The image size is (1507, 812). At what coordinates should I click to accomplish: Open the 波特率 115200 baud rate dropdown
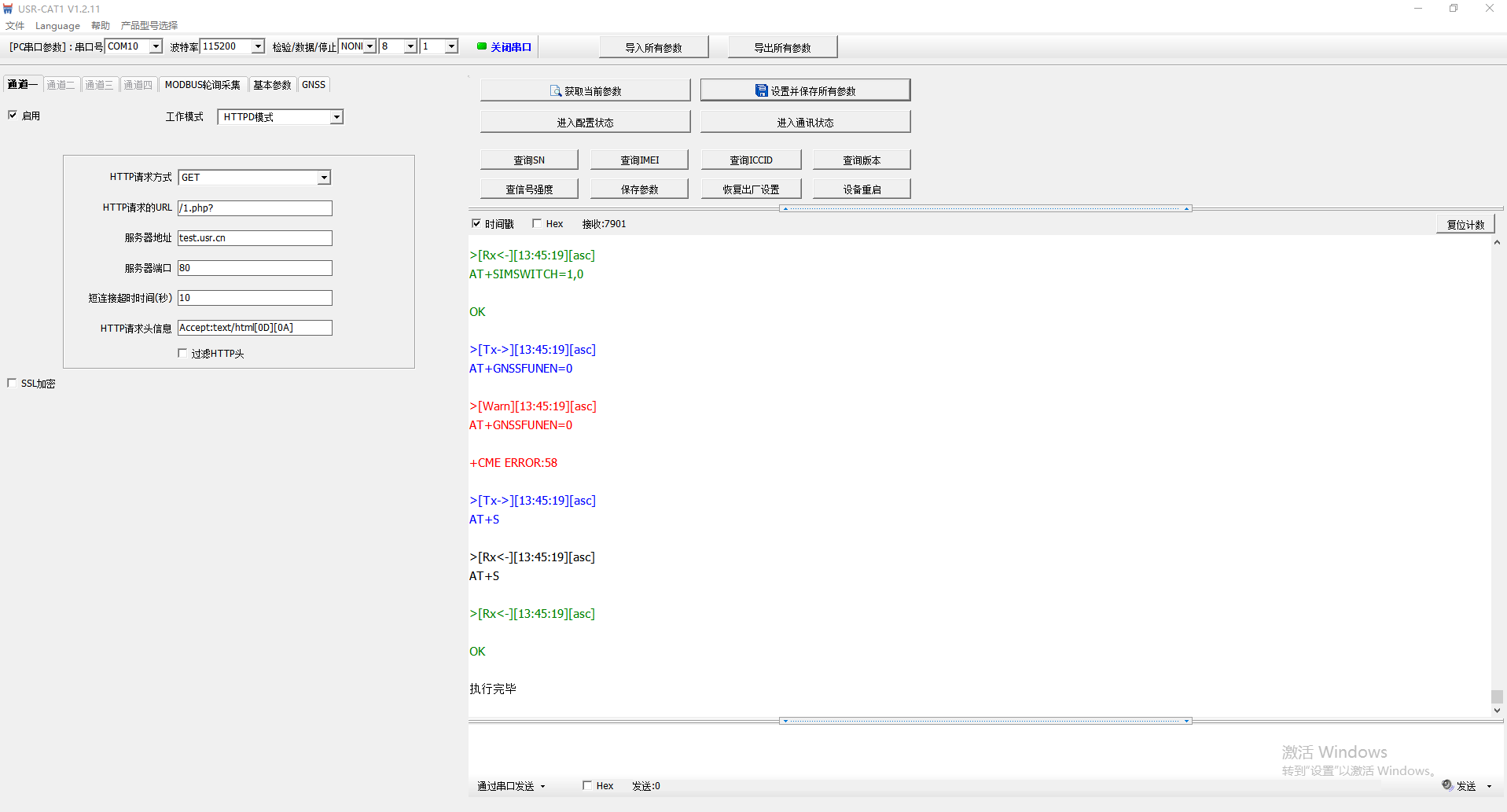[258, 46]
